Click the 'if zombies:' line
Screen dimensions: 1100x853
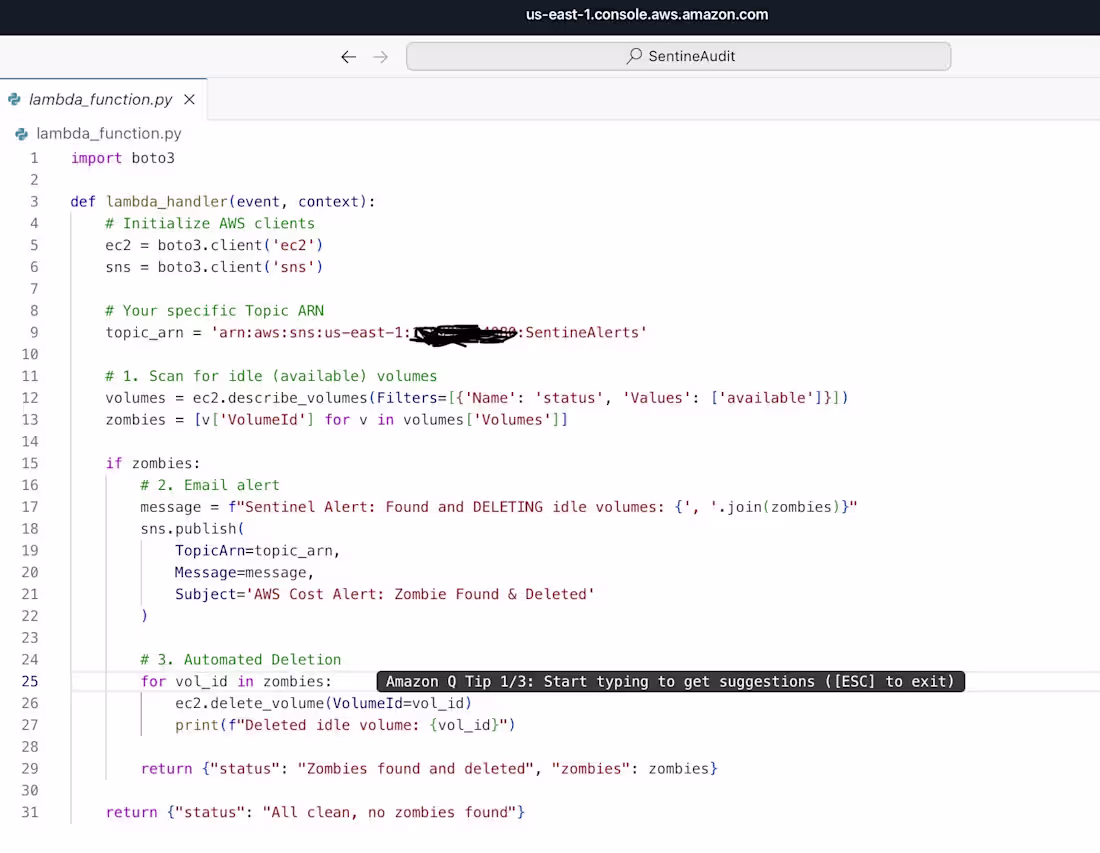153,463
